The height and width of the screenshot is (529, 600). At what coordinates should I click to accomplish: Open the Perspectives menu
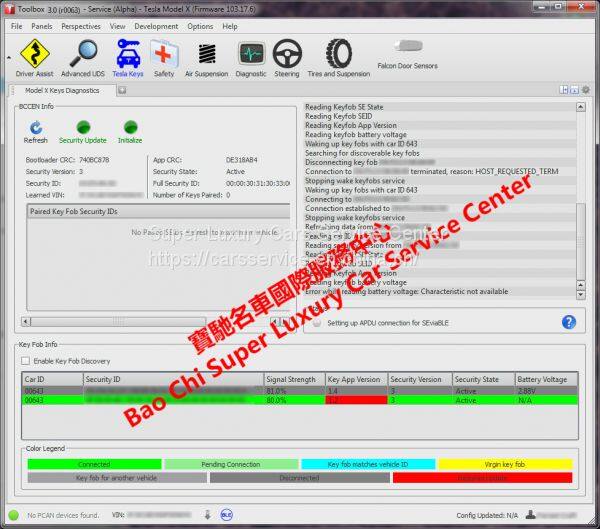[81, 26]
